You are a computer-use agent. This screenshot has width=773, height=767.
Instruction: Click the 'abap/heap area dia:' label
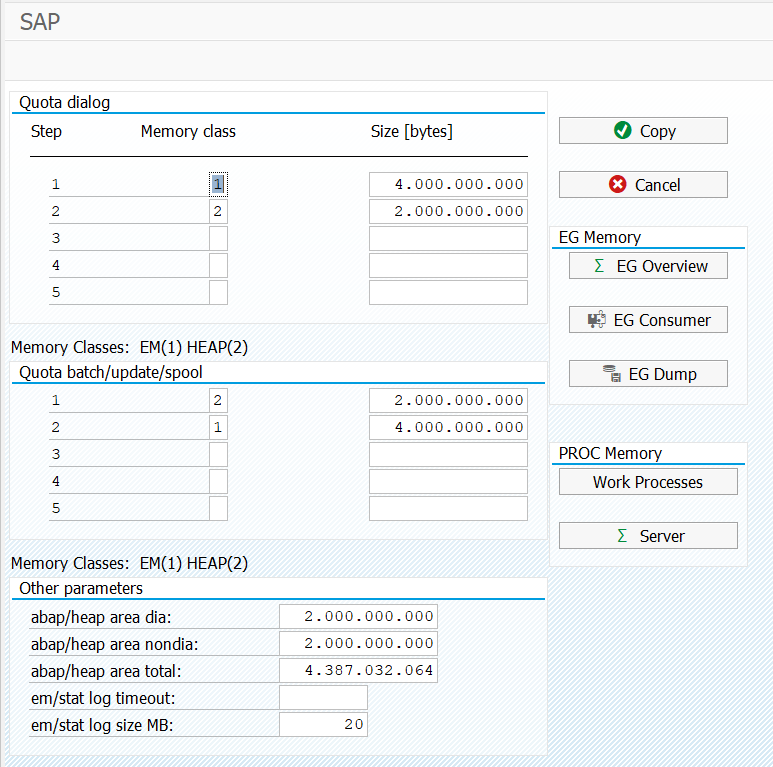tap(101, 618)
